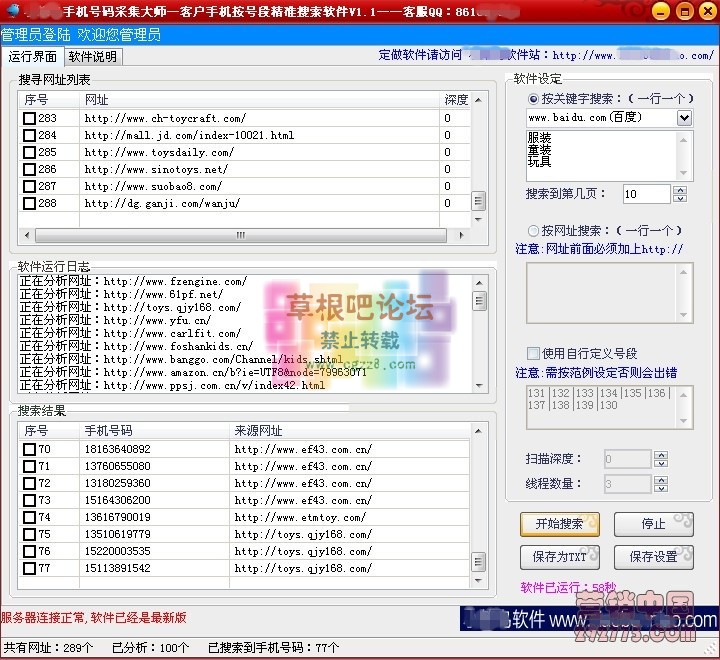Select phone number 13510619779
Image resolution: width=720 pixels, height=660 pixels.
(118, 534)
